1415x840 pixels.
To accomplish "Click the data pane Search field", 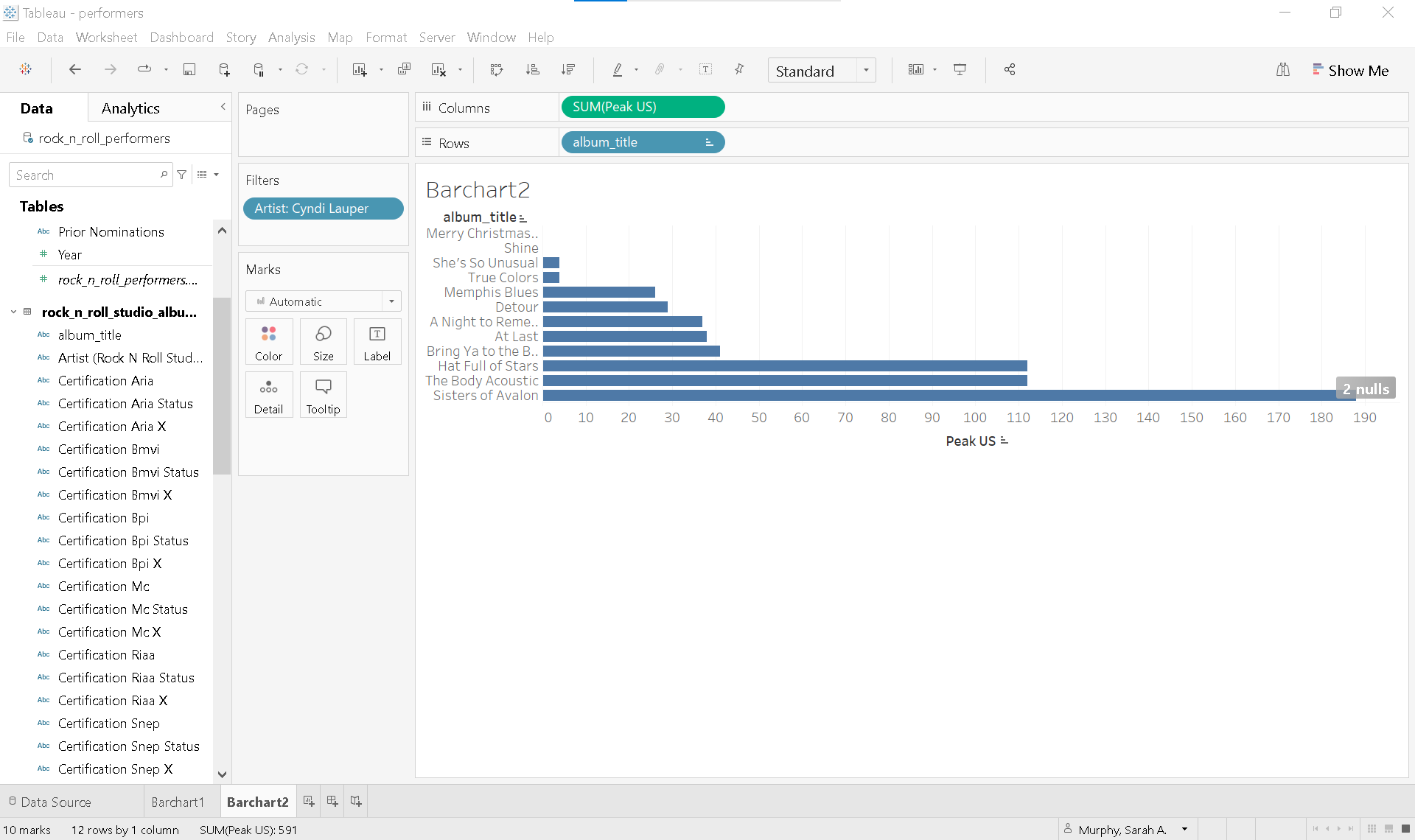I will pyautogui.click(x=85, y=175).
